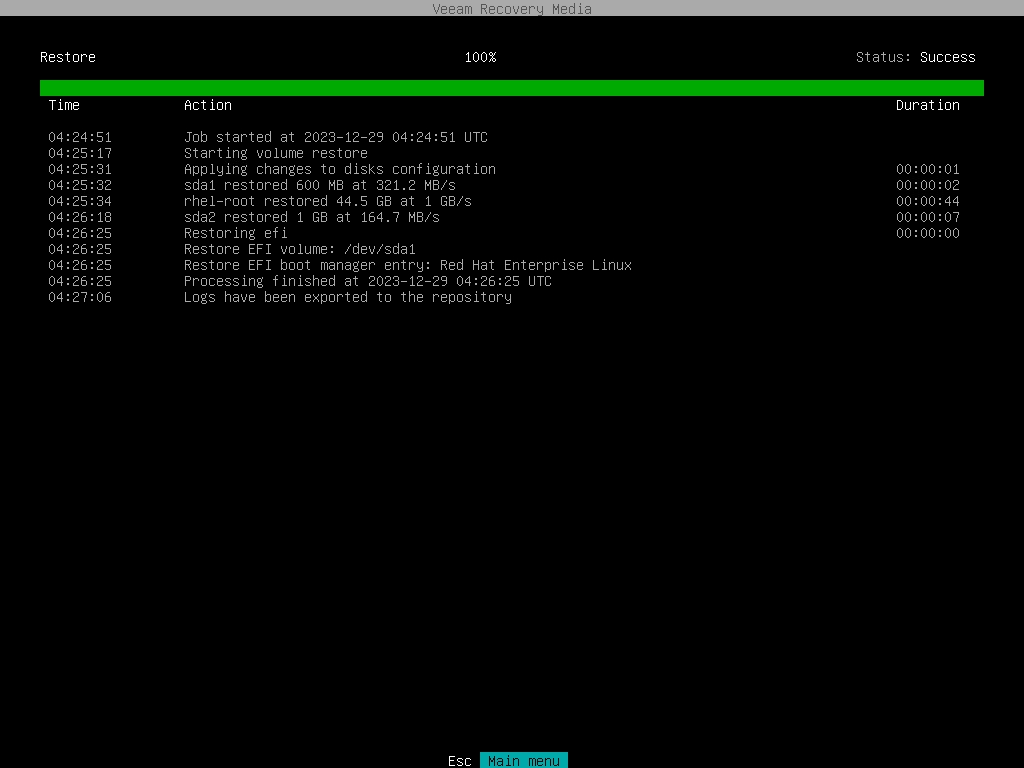Select the 'sda1 restored 600 MB' row
Screen dimensions: 1024x768
[x=319, y=185]
